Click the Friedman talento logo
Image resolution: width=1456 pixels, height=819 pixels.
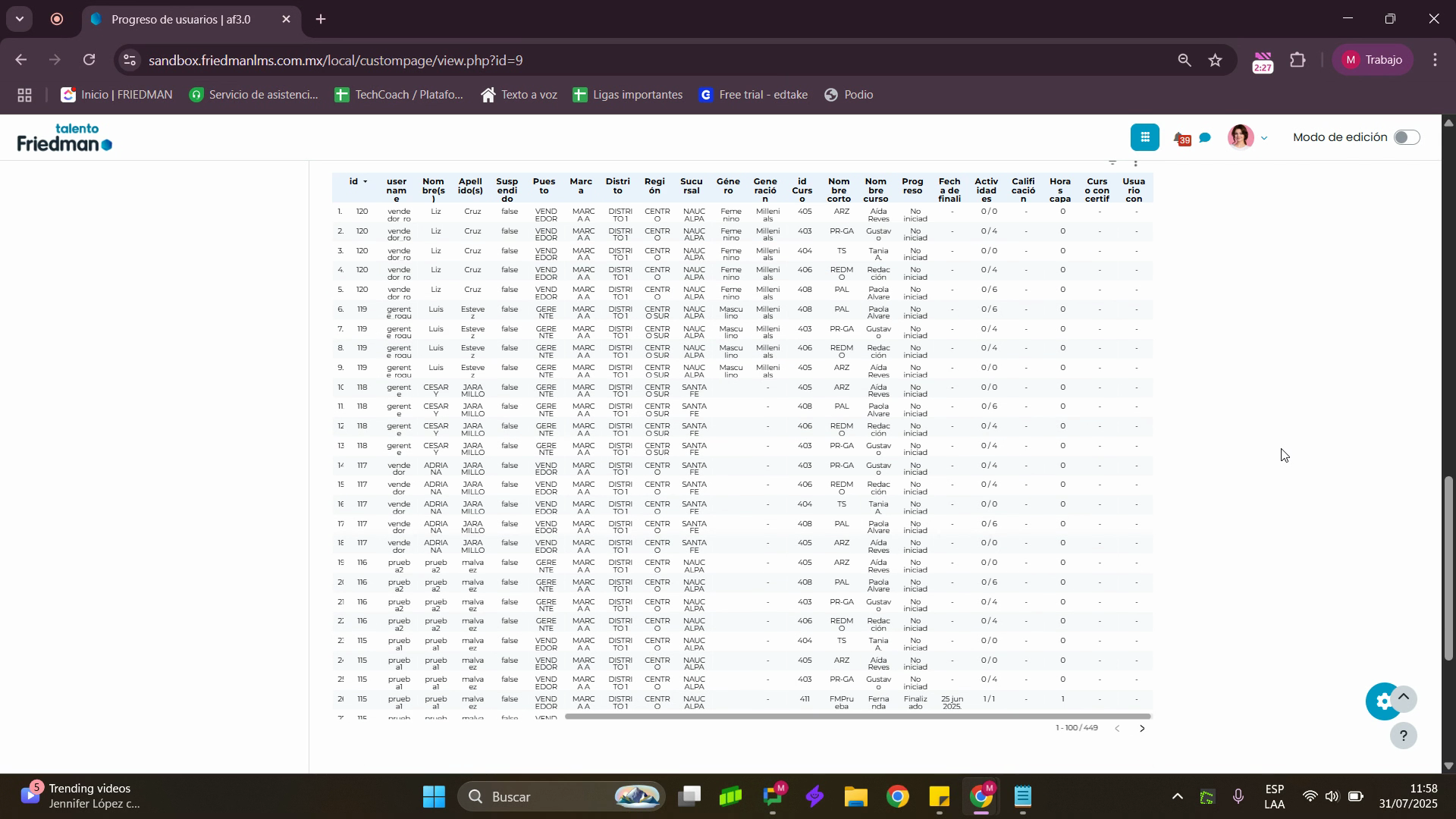(x=64, y=138)
